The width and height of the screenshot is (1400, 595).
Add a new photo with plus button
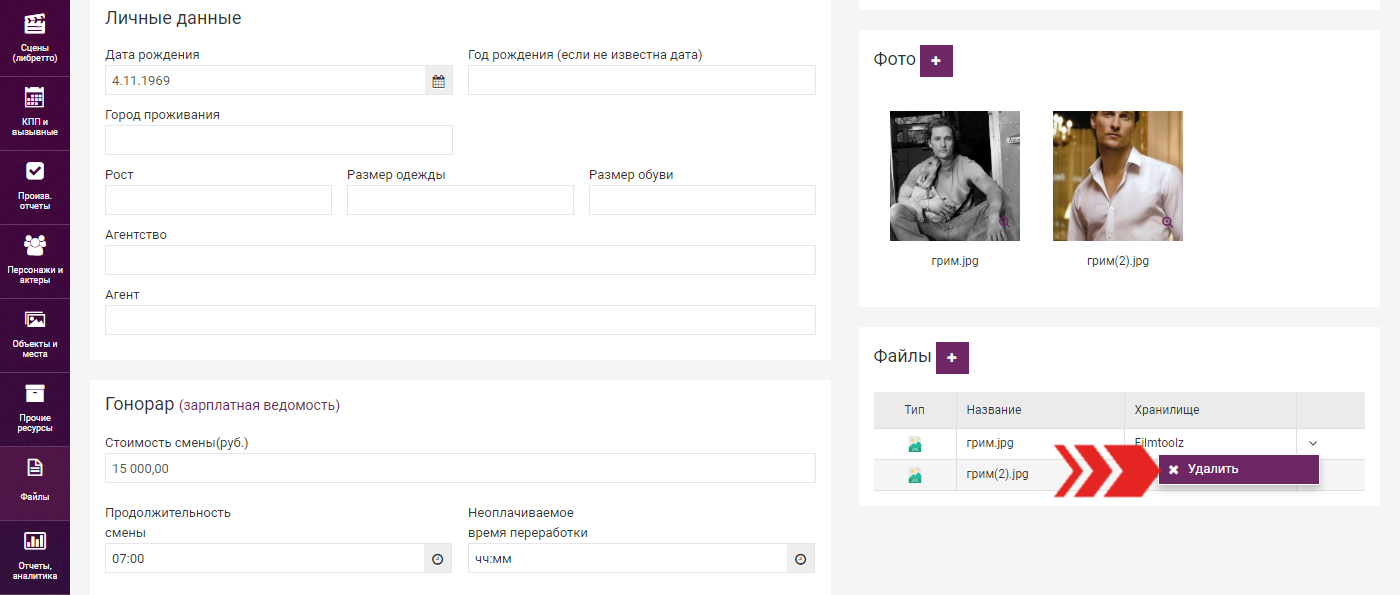pos(936,61)
